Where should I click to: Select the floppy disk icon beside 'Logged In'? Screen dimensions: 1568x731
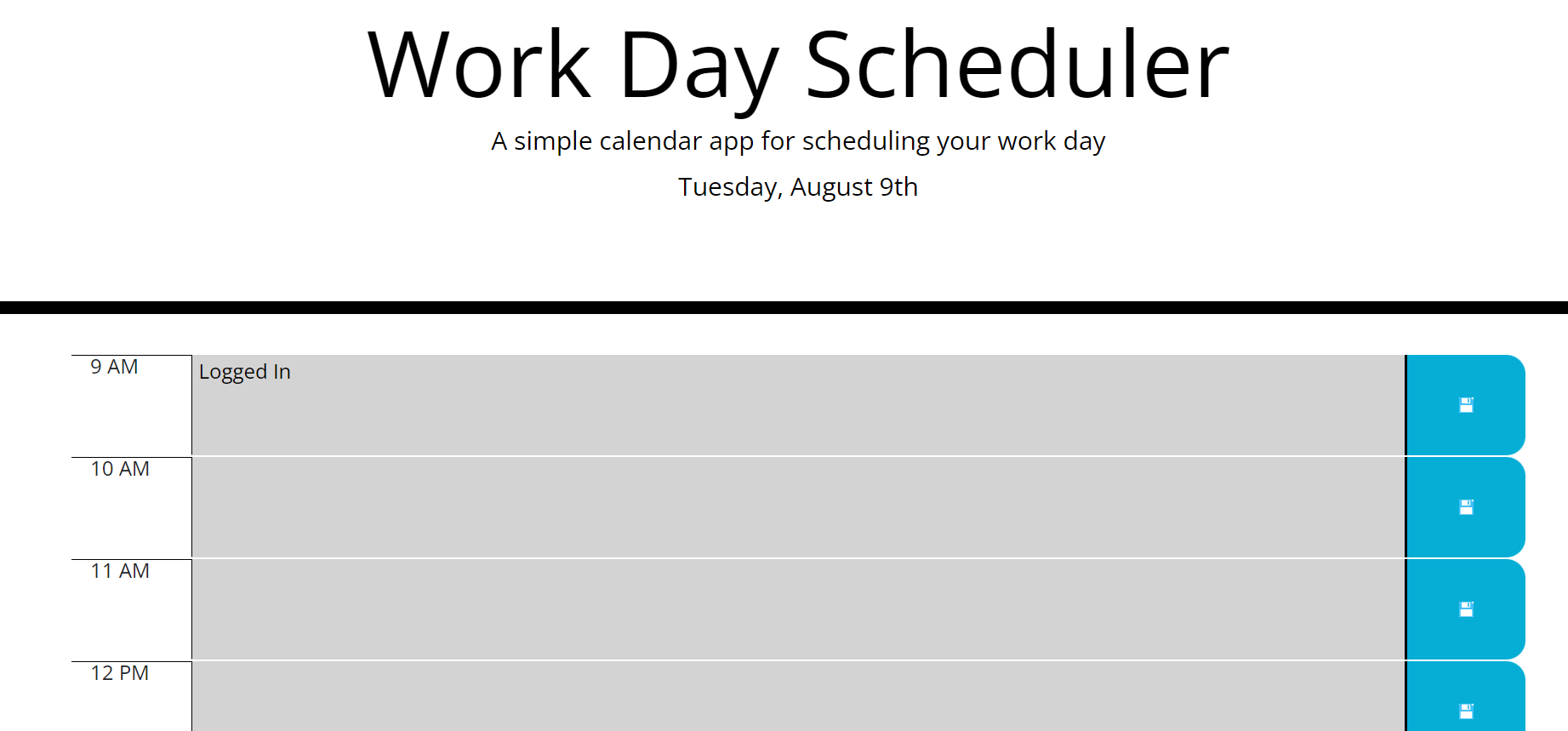(x=1464, y=405)
